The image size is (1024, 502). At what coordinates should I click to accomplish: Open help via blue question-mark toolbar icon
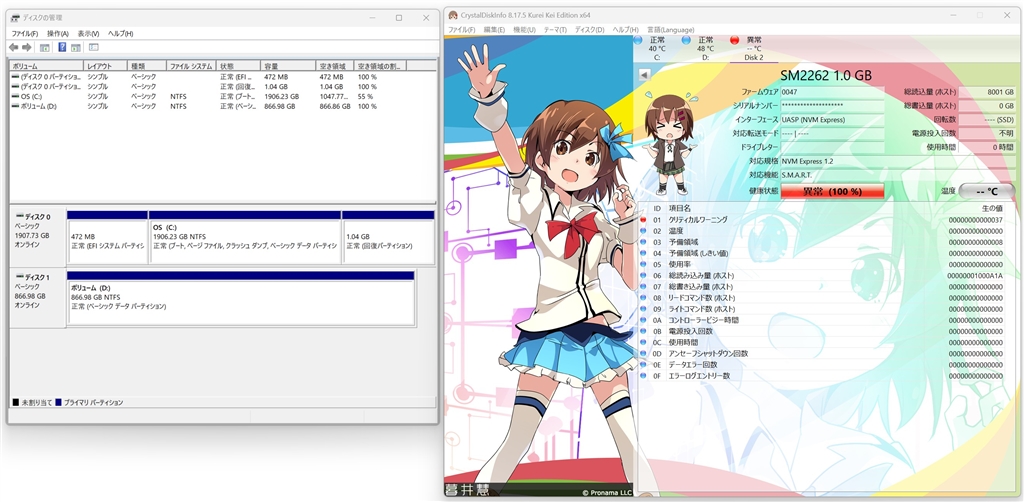(x=62, y=48)
